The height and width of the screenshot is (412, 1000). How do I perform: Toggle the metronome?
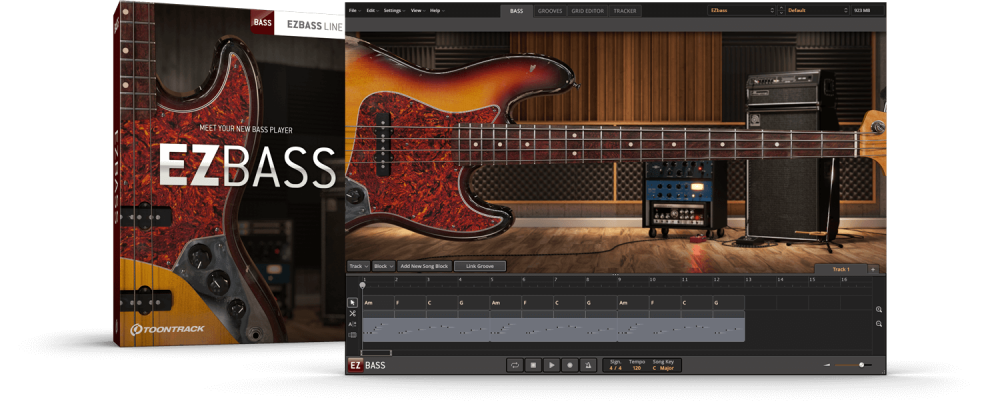pyautogui.click(x=588, y=365)
